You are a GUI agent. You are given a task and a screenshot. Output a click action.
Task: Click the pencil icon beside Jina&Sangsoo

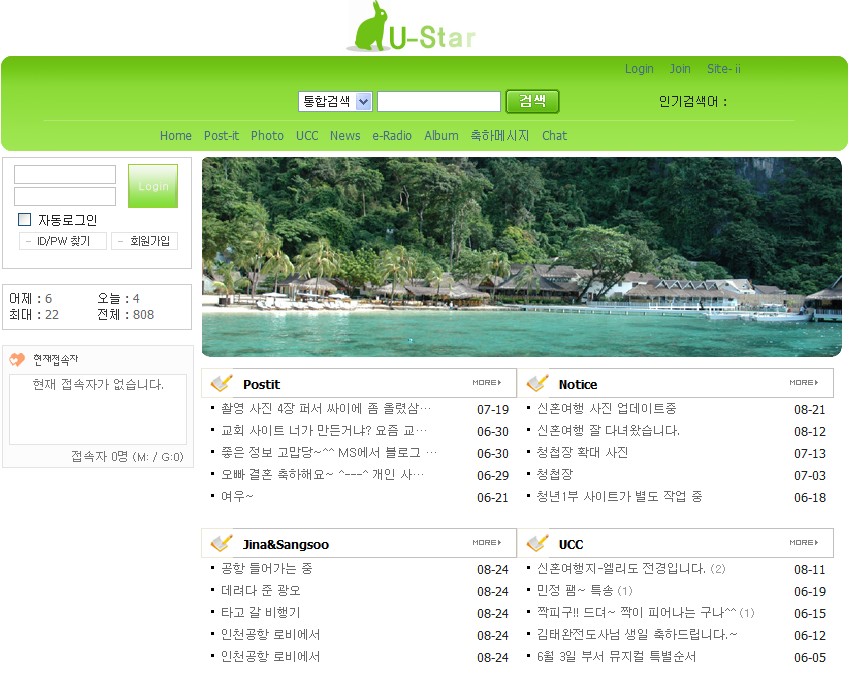[x=221, y=543]
